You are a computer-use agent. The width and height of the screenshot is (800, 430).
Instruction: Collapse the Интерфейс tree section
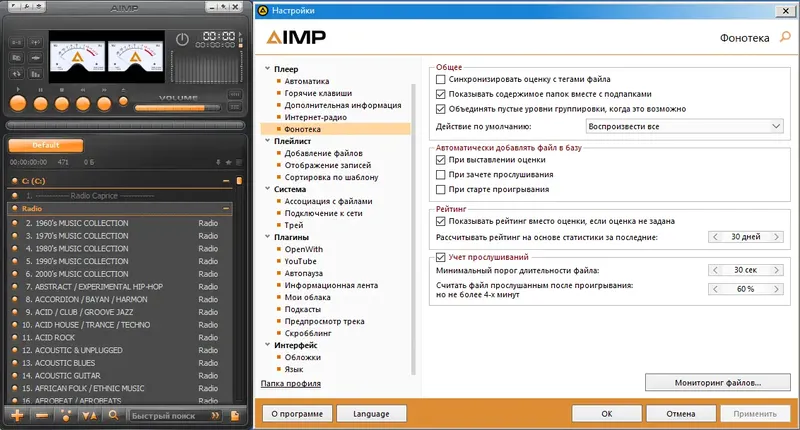click(x=267, y=345)
